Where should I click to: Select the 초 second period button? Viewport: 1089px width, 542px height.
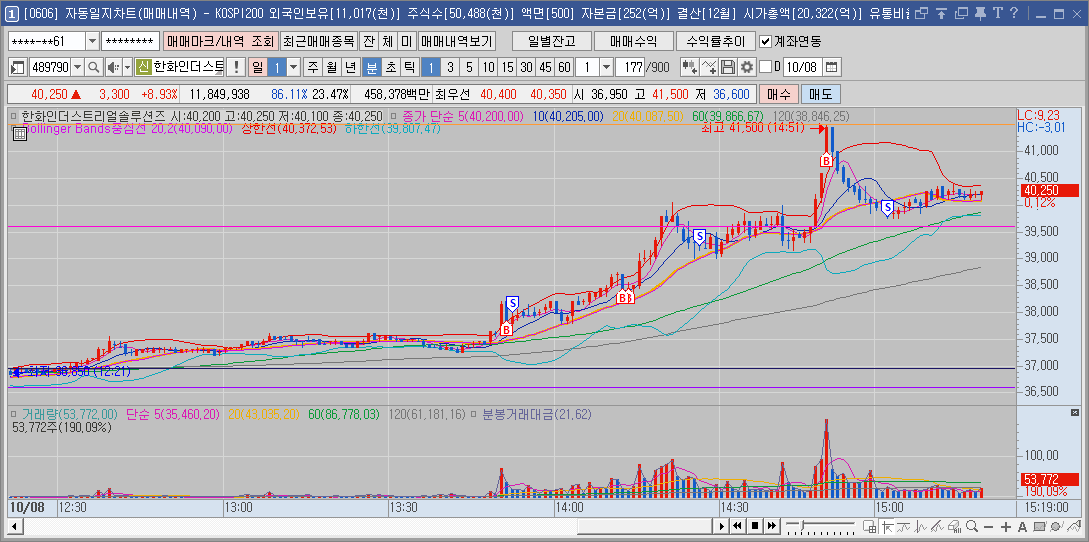coord(390,67)
